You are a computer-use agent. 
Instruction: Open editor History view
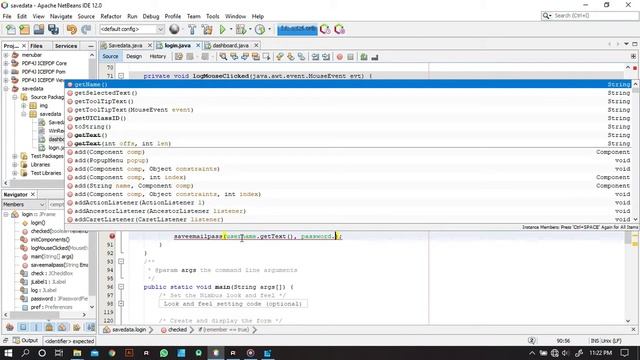pos(158,56)
